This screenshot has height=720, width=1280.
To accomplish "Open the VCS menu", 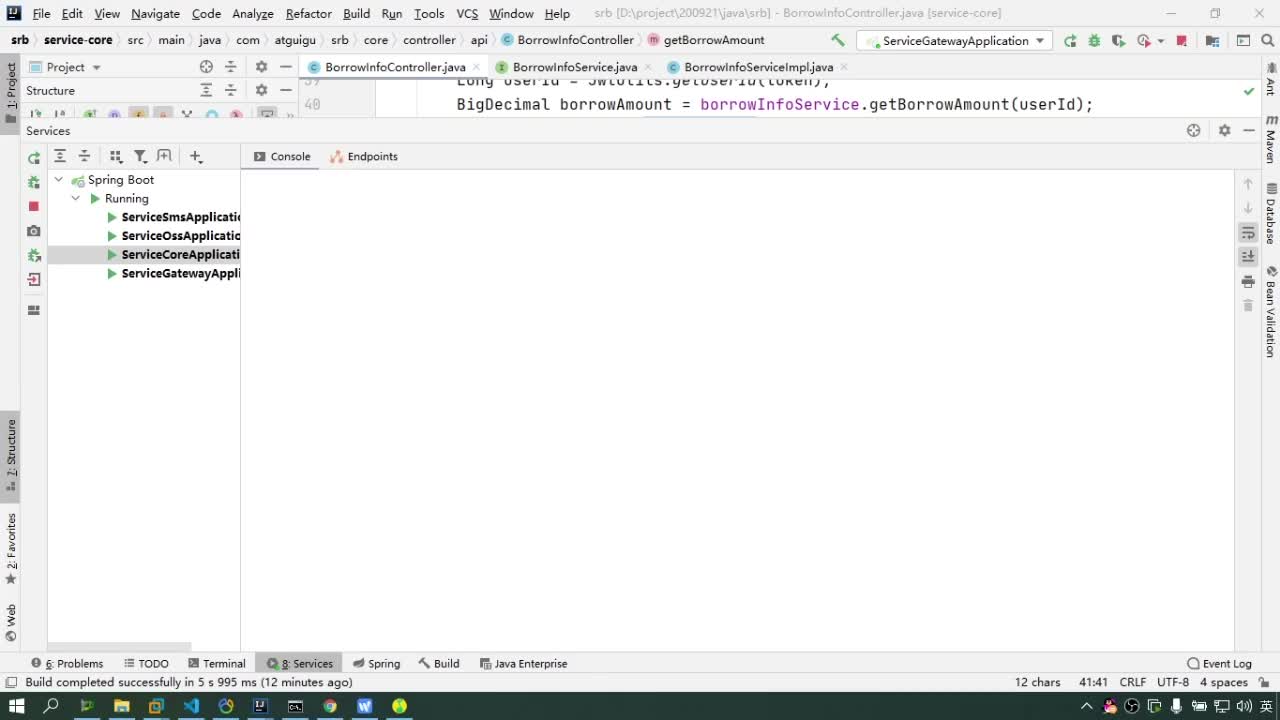I will click(467, 14).
